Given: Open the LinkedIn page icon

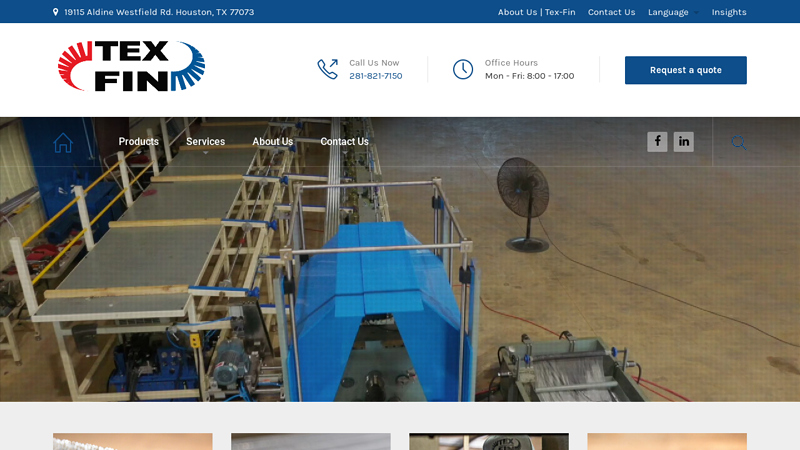Looking at the screenshot, I should point(683,142).
